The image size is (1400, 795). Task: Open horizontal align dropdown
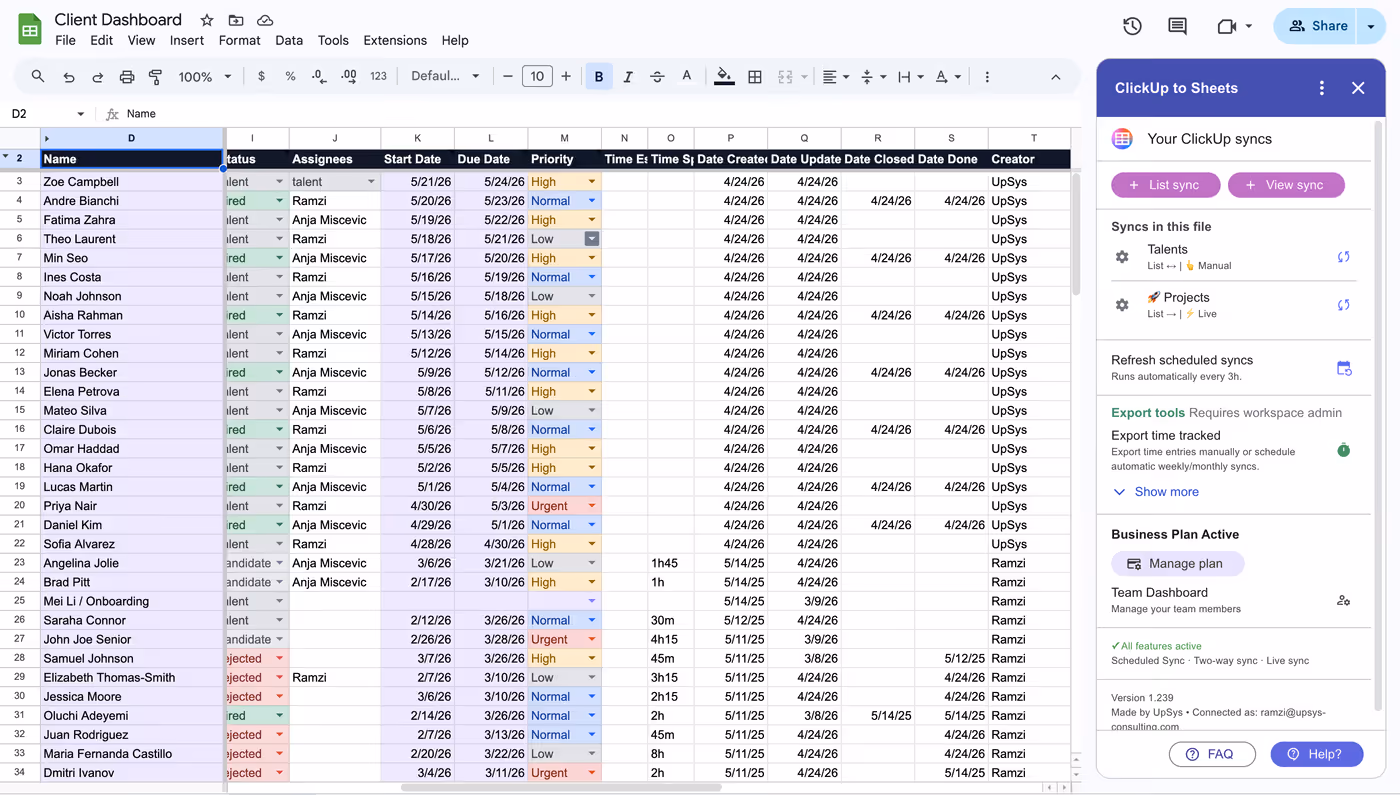click(x=835, y=77)
